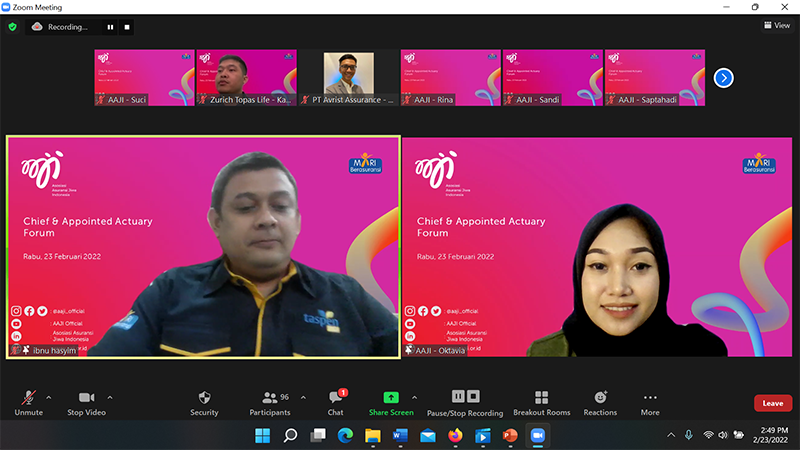800x450 pixels.
Task: Open the Windows Start menu
Action: [x=263, y=436]
